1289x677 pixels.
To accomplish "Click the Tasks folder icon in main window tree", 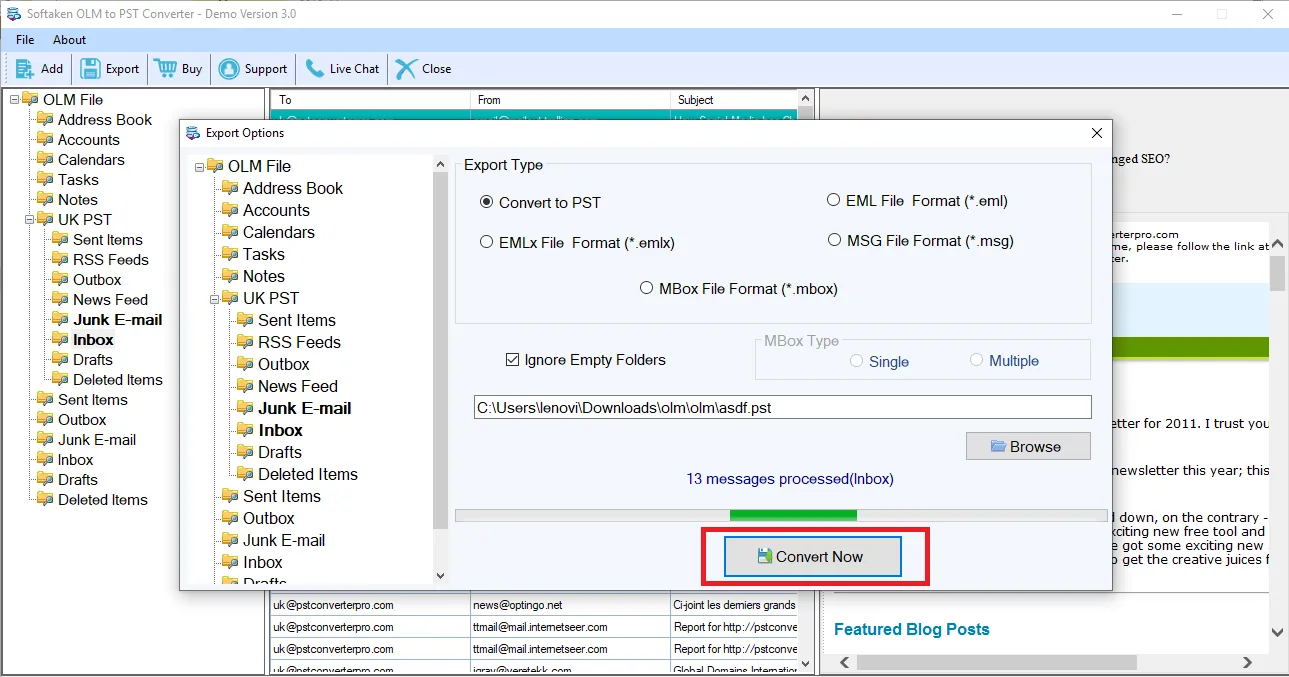I will (x=45, y=180).
